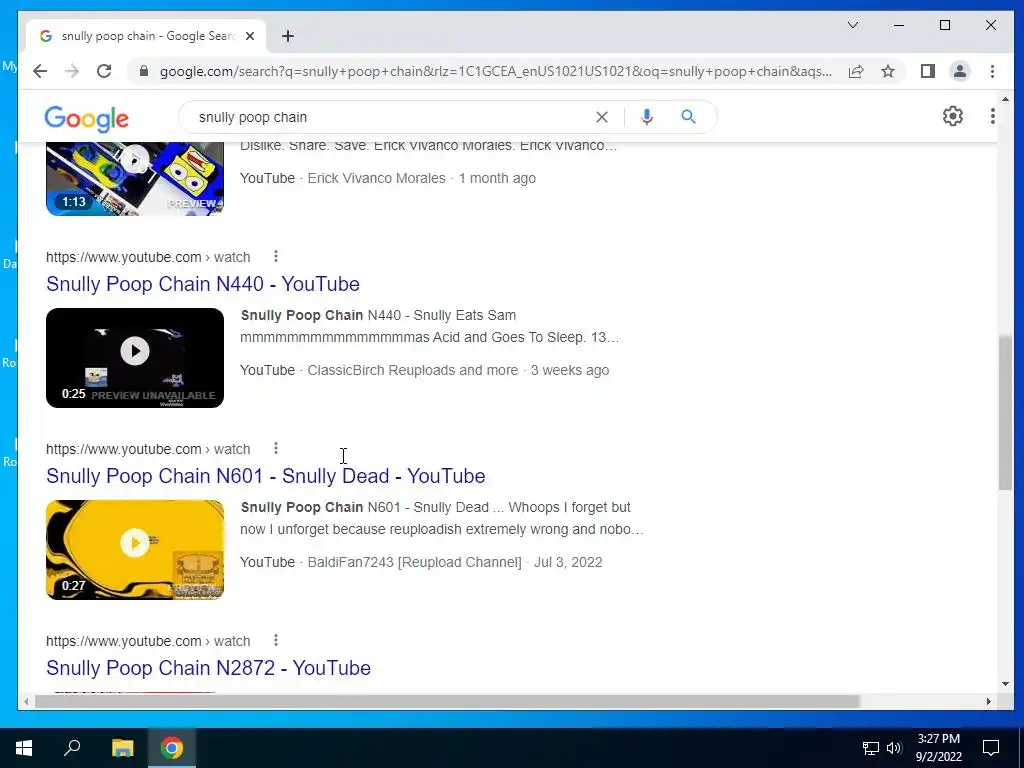
Task: Open more options for the N2872 result
Action: tap(276, 640)
